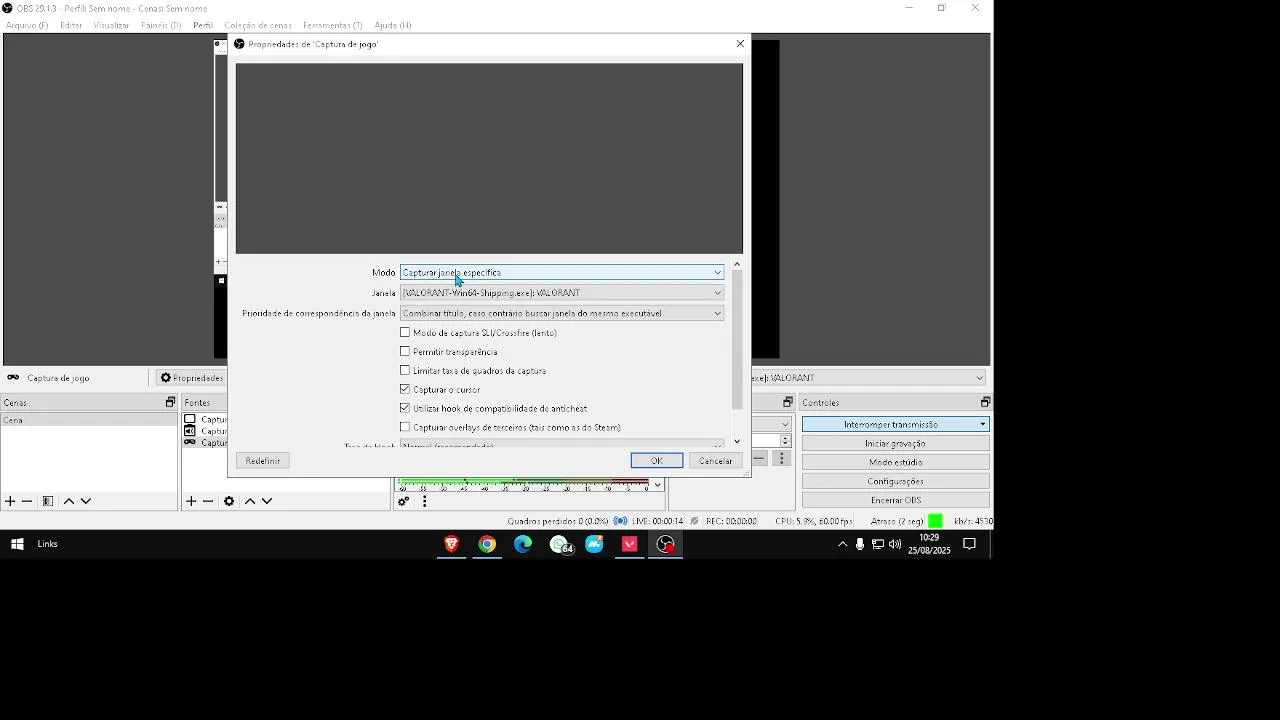
Task: Open the Modo dropdown
Action: (561, 272)
